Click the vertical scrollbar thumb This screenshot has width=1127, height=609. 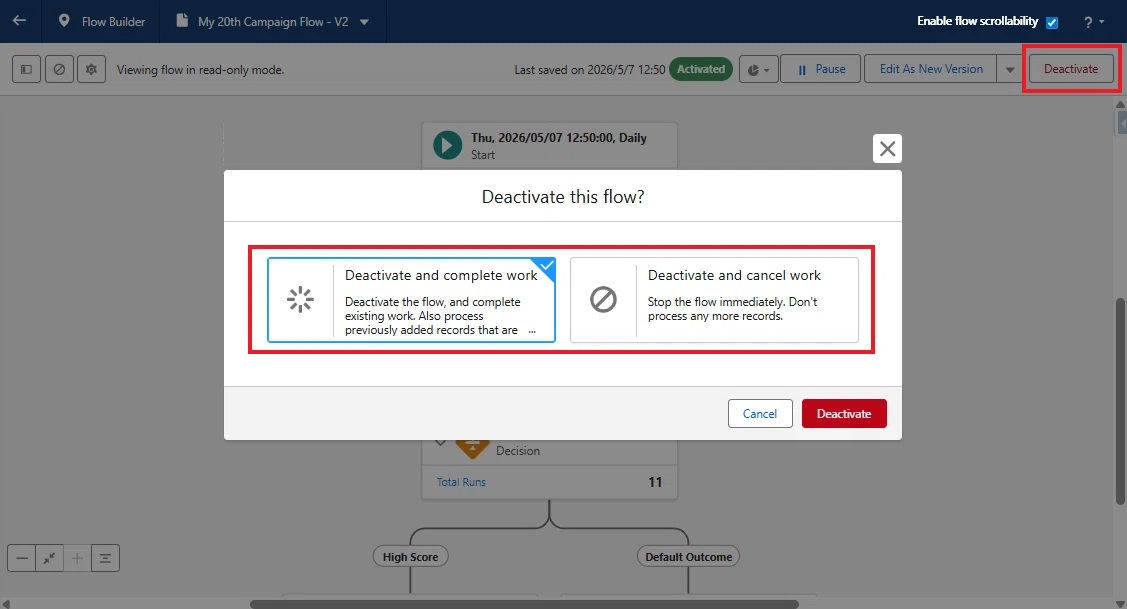point(1121,400)
